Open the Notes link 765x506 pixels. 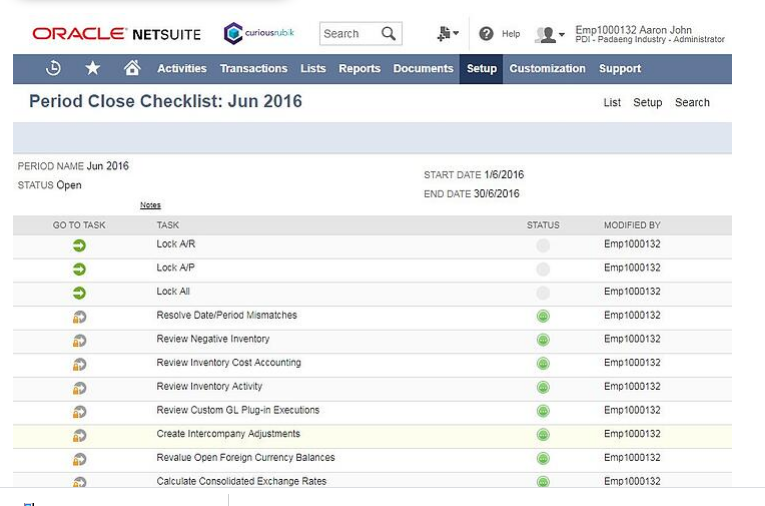150,205
